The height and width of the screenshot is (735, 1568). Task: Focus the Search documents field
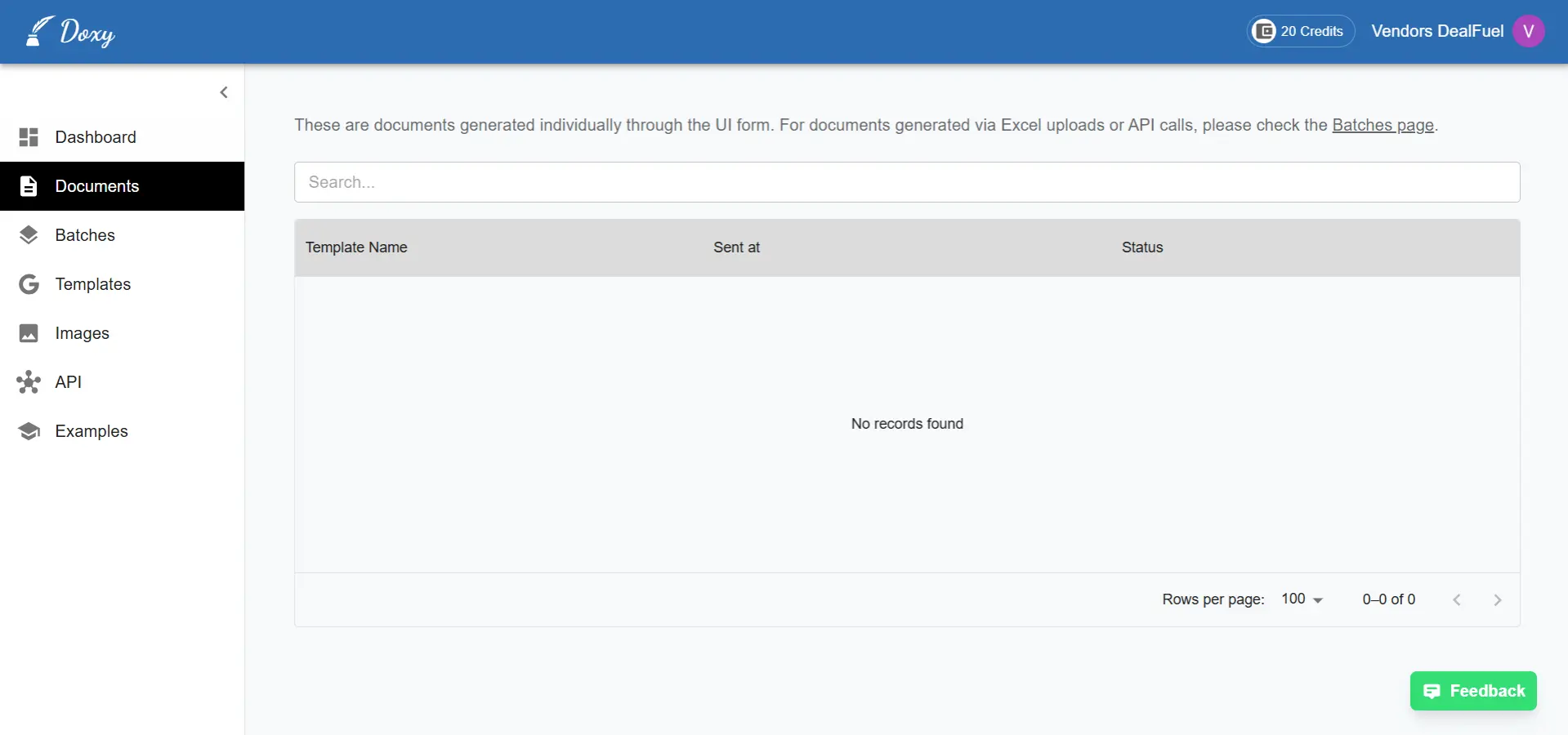coord(907,182)
